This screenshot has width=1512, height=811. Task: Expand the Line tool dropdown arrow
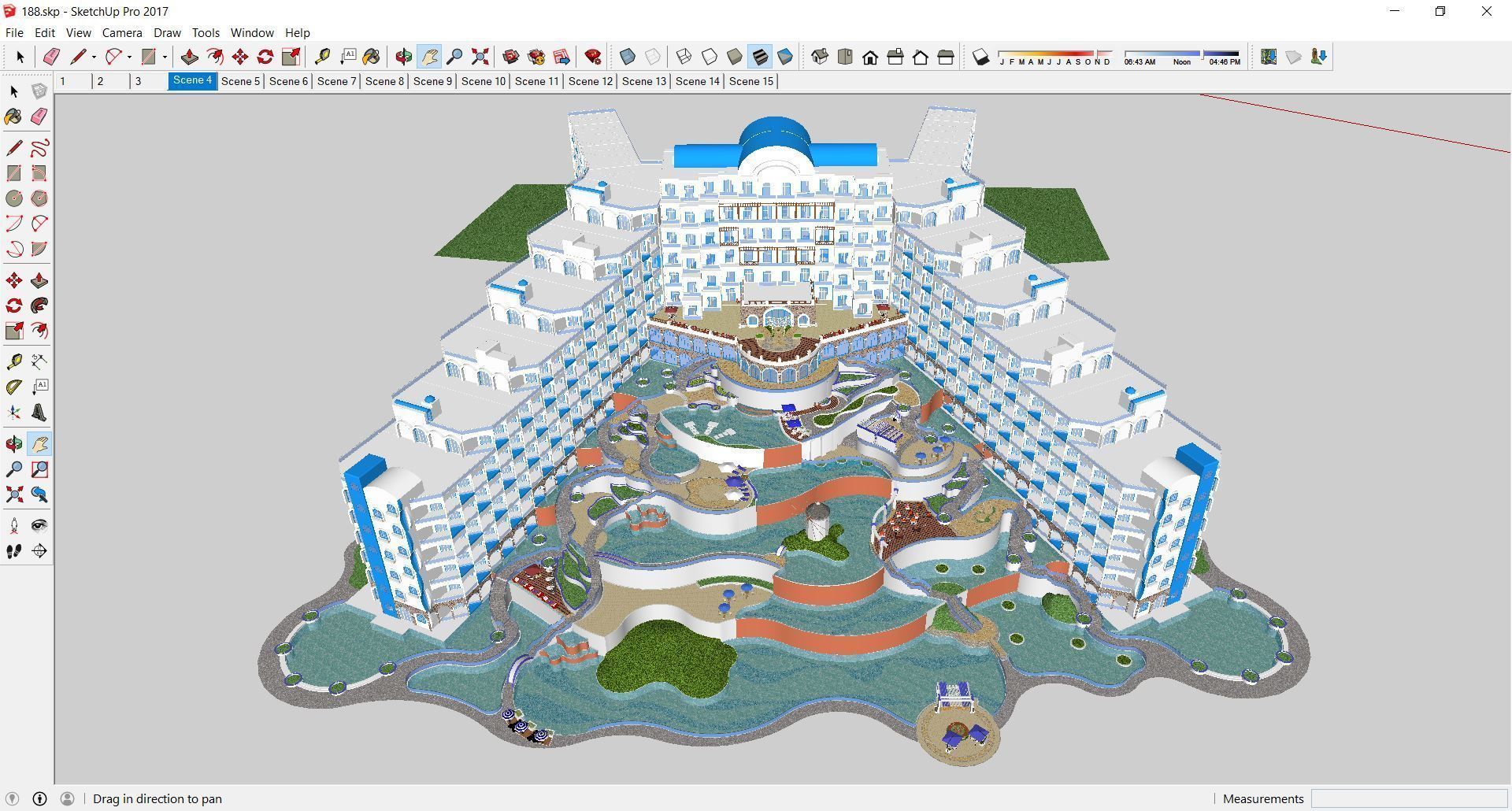94,57
